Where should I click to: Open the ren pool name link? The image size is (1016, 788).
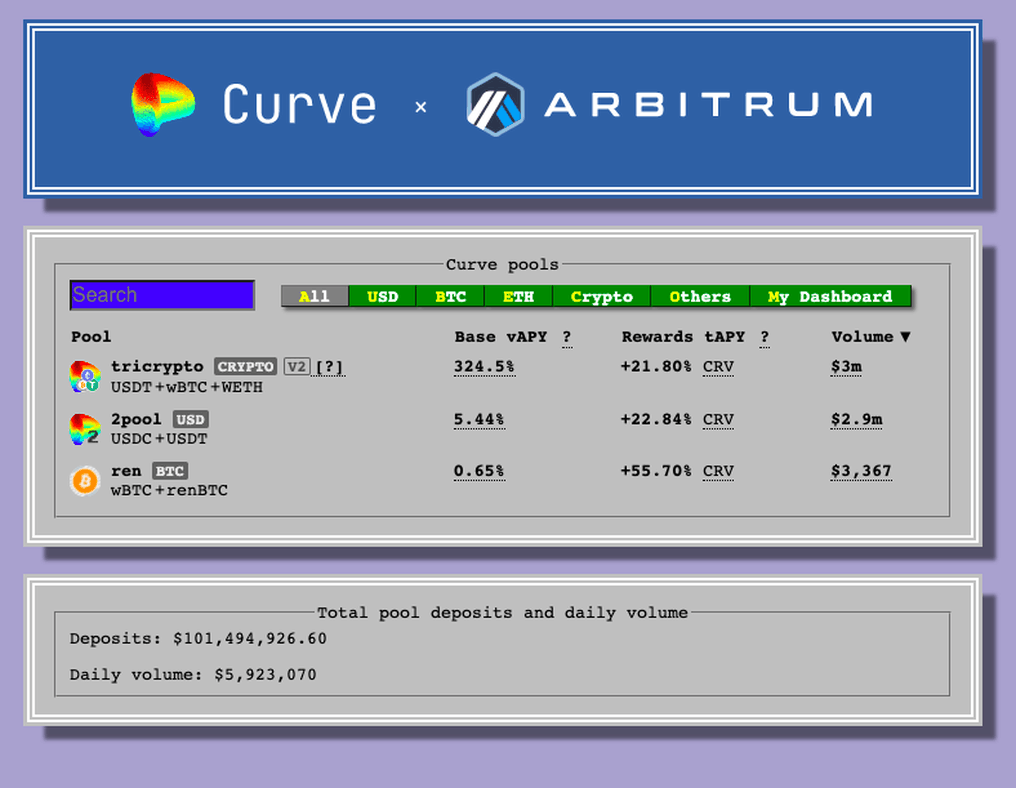click(x=126, y=470)
